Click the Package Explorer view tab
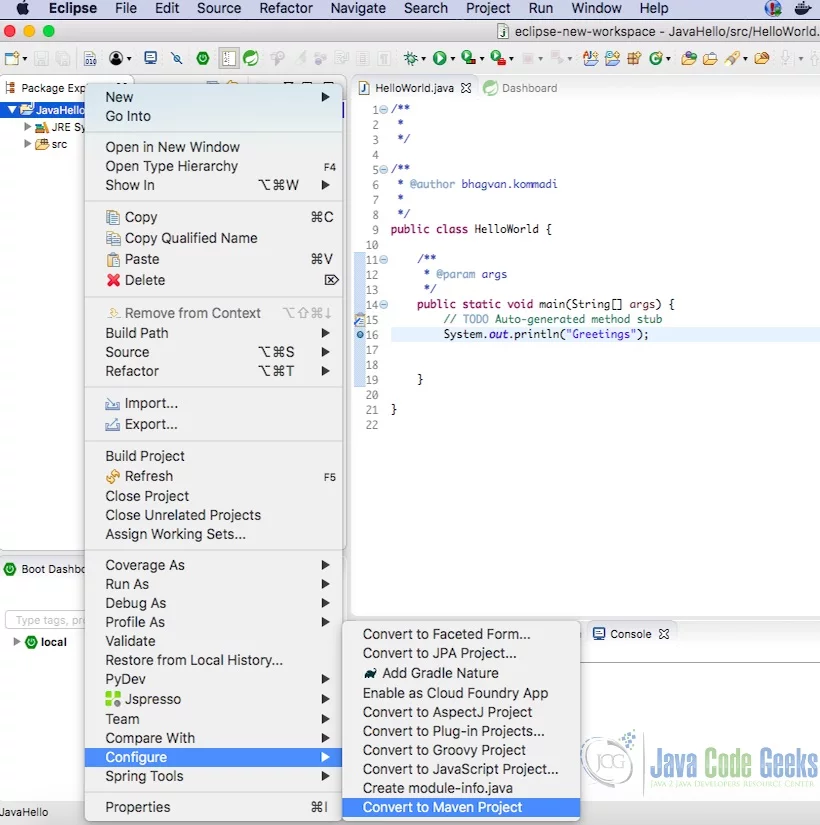The height and width of the screenshot is (825, 820). coord(45,88)
